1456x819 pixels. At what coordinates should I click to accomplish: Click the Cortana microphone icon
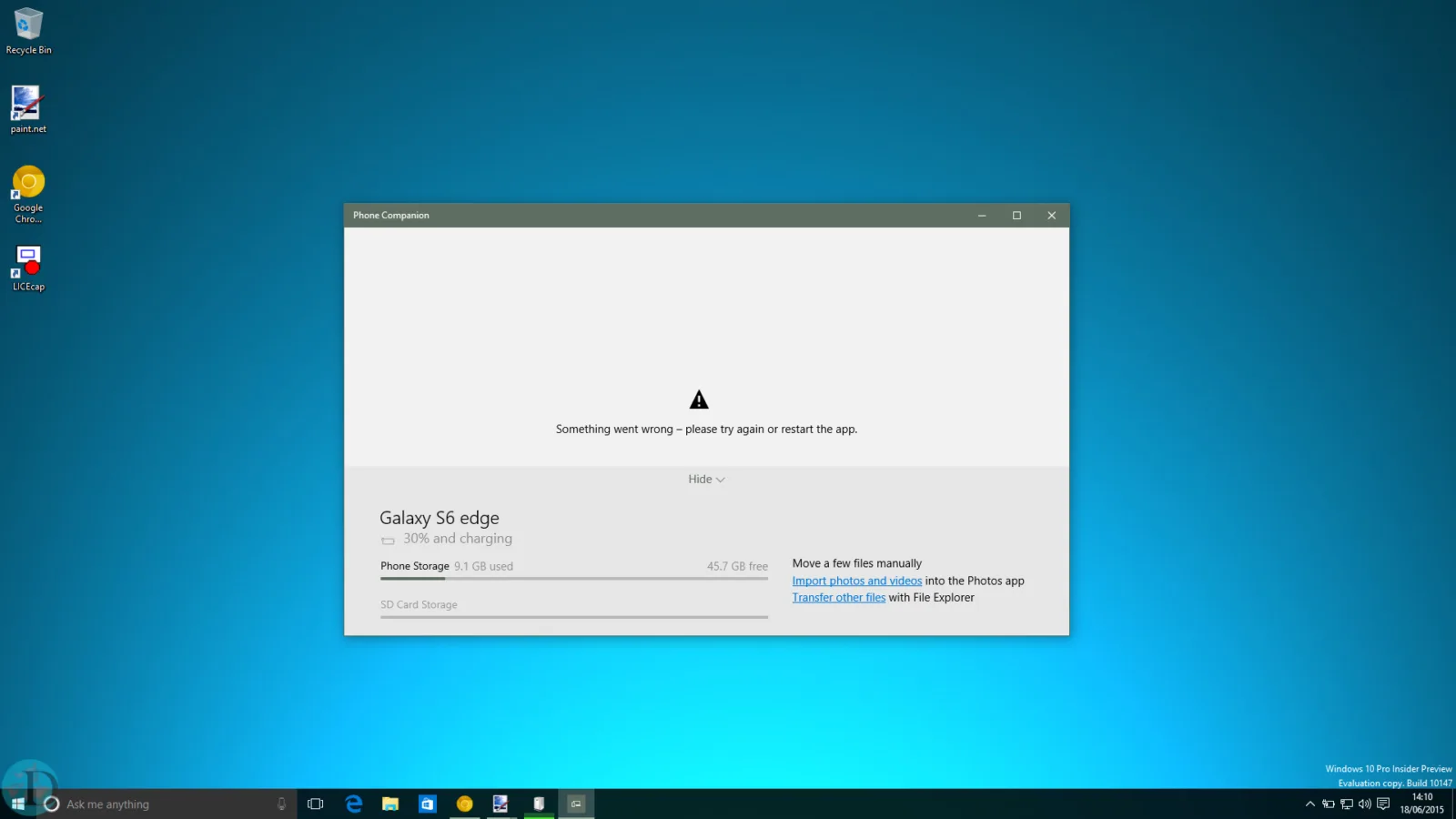(281, 804)
